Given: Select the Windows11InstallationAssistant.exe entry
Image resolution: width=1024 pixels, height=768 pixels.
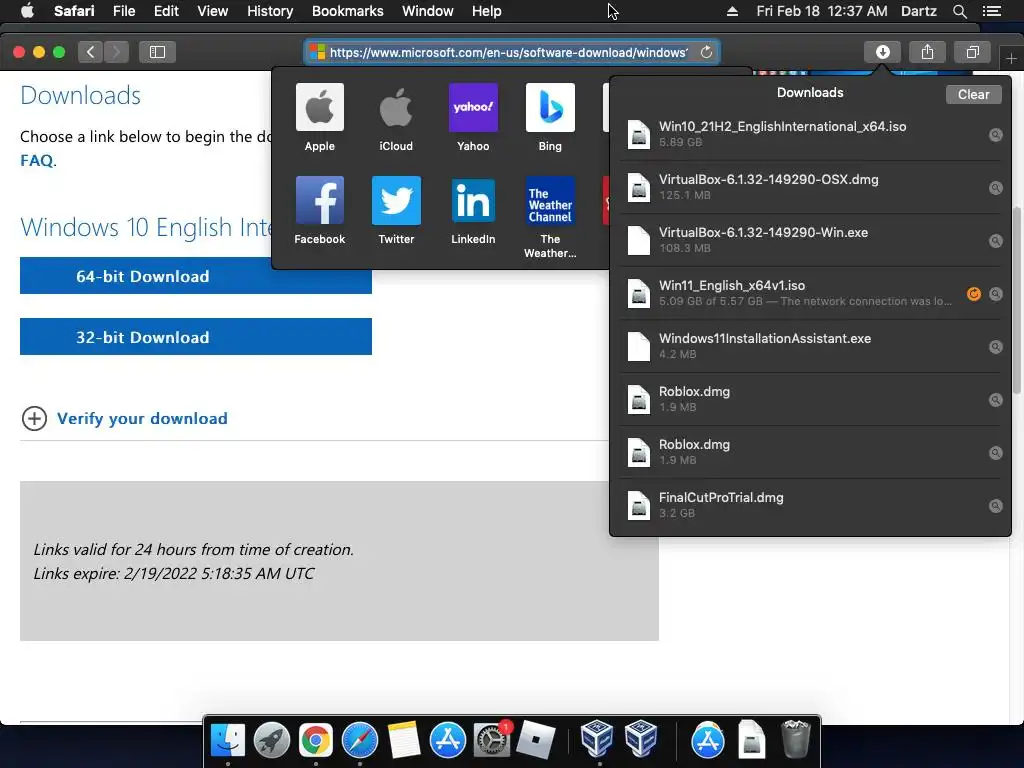Looking at the screenshot, I should coord(810,346).
